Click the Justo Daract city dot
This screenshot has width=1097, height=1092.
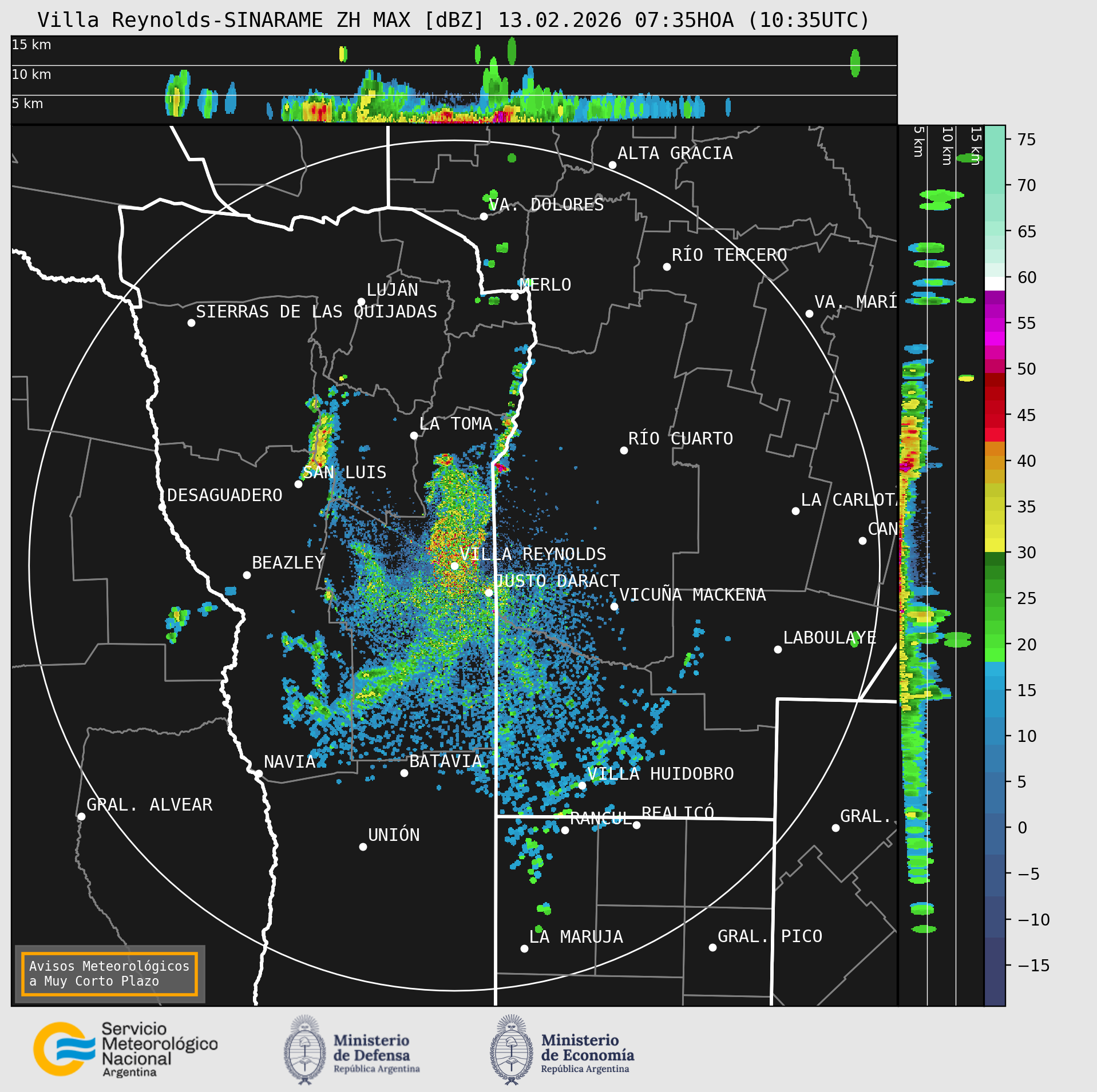[489, 593]
